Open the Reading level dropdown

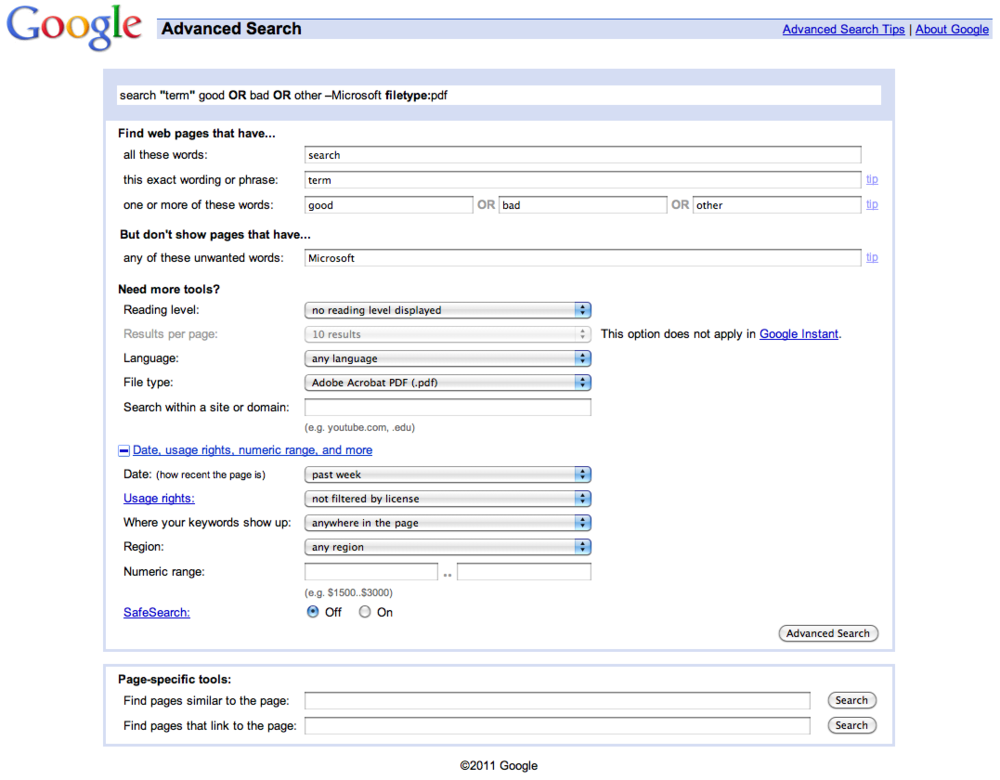(447, 310)
